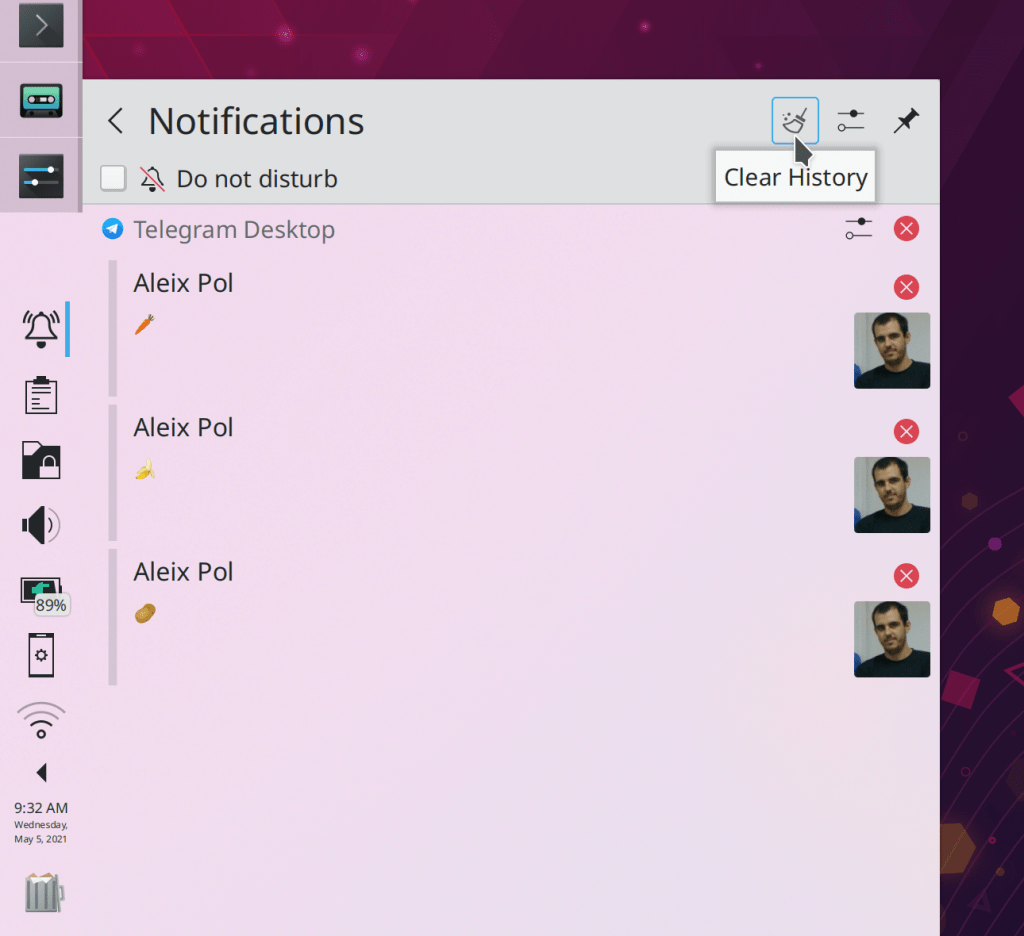Pin the notifications panel open
This screenshot has height=936, width=1024.
[906, 121]
